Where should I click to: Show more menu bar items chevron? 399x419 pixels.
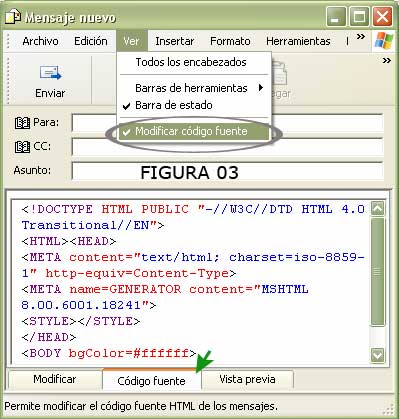point(361,37)
